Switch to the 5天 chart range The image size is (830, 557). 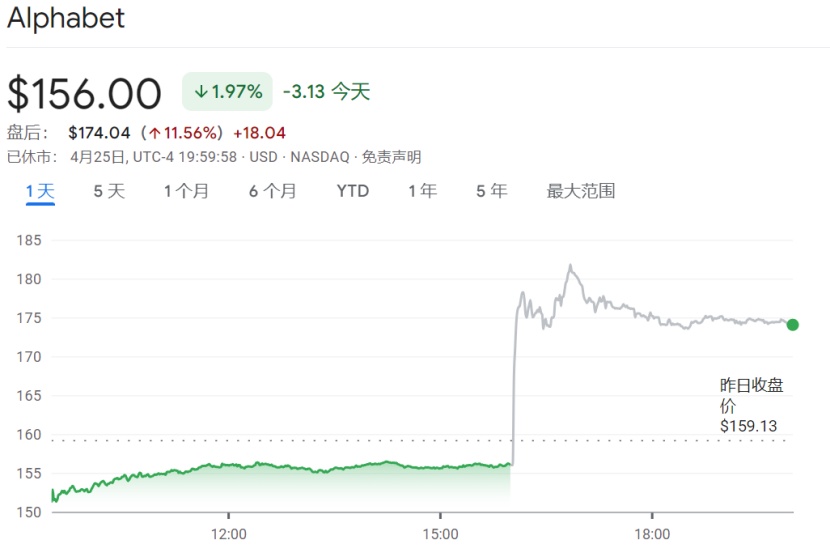coord(109,191)
